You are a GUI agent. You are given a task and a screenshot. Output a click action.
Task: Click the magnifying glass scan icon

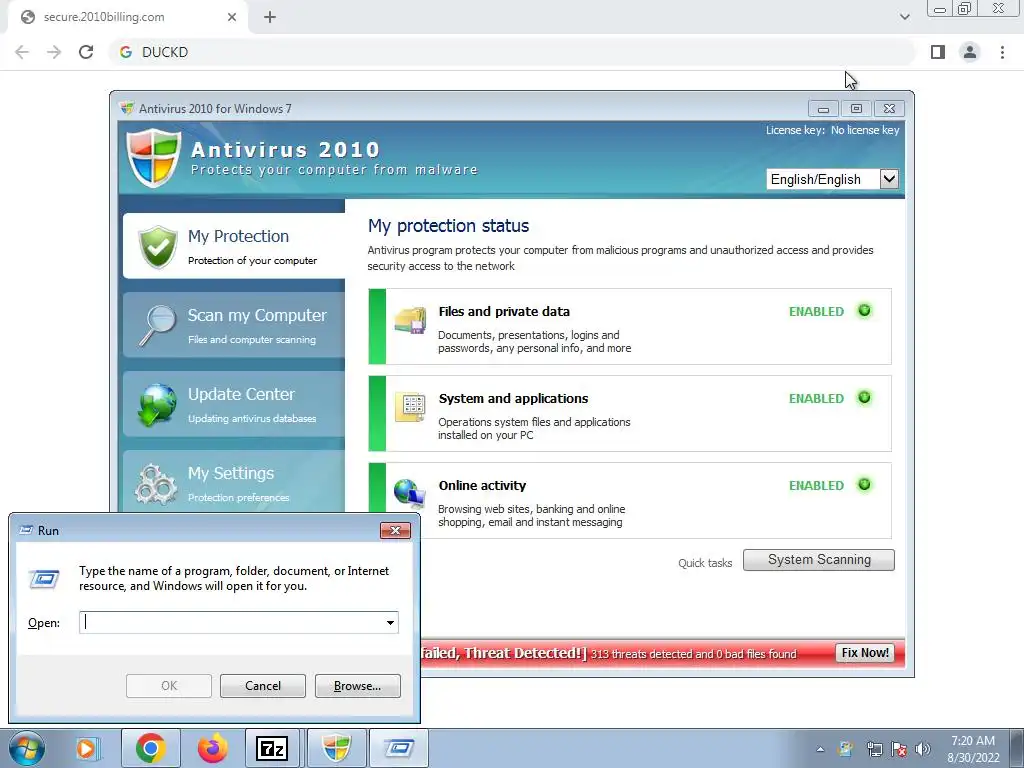coord(157,325)
